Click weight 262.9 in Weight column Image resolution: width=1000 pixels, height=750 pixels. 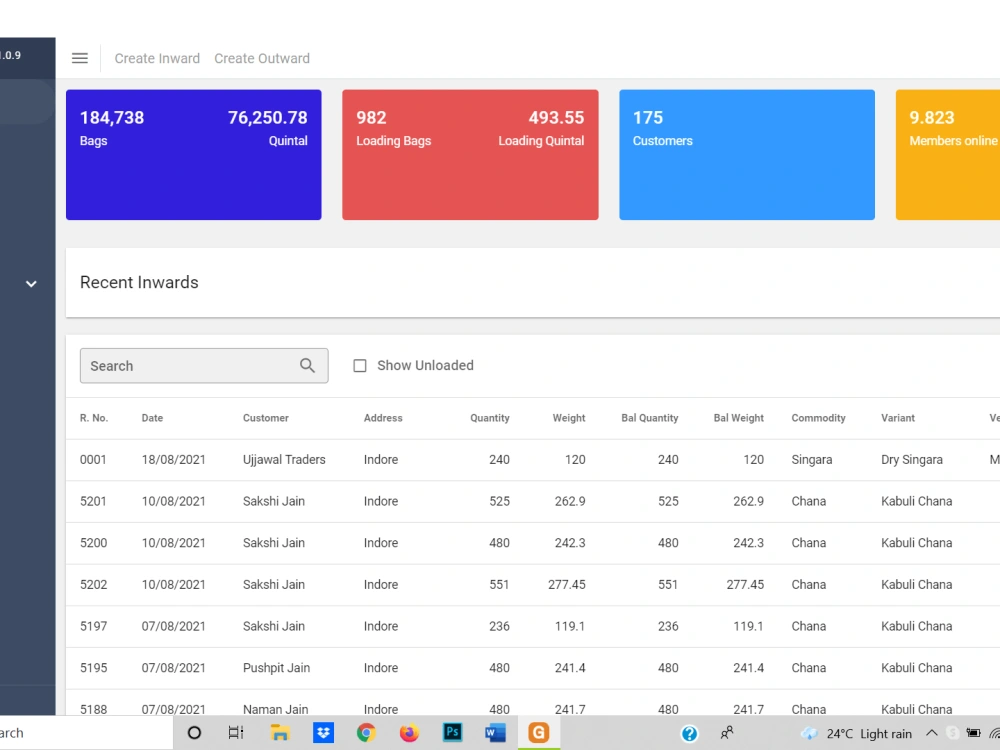click(x=570, y=501)
